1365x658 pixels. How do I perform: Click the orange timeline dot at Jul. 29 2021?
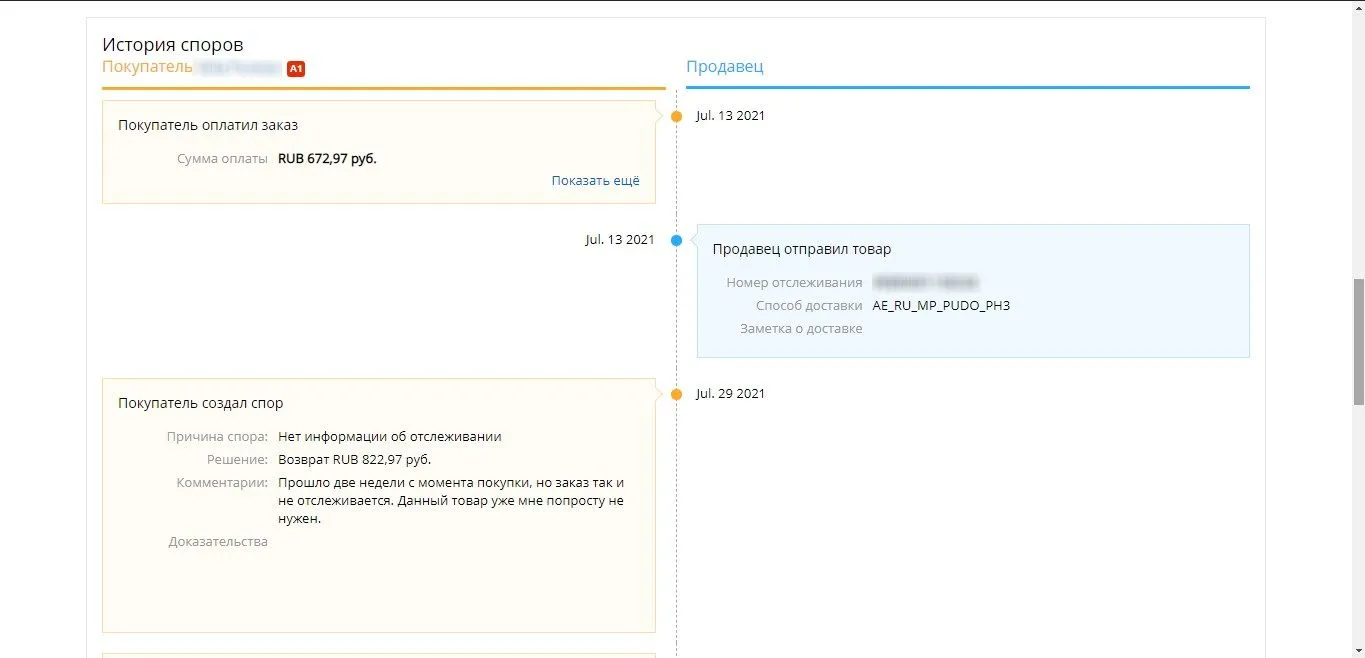coord(676,394)
